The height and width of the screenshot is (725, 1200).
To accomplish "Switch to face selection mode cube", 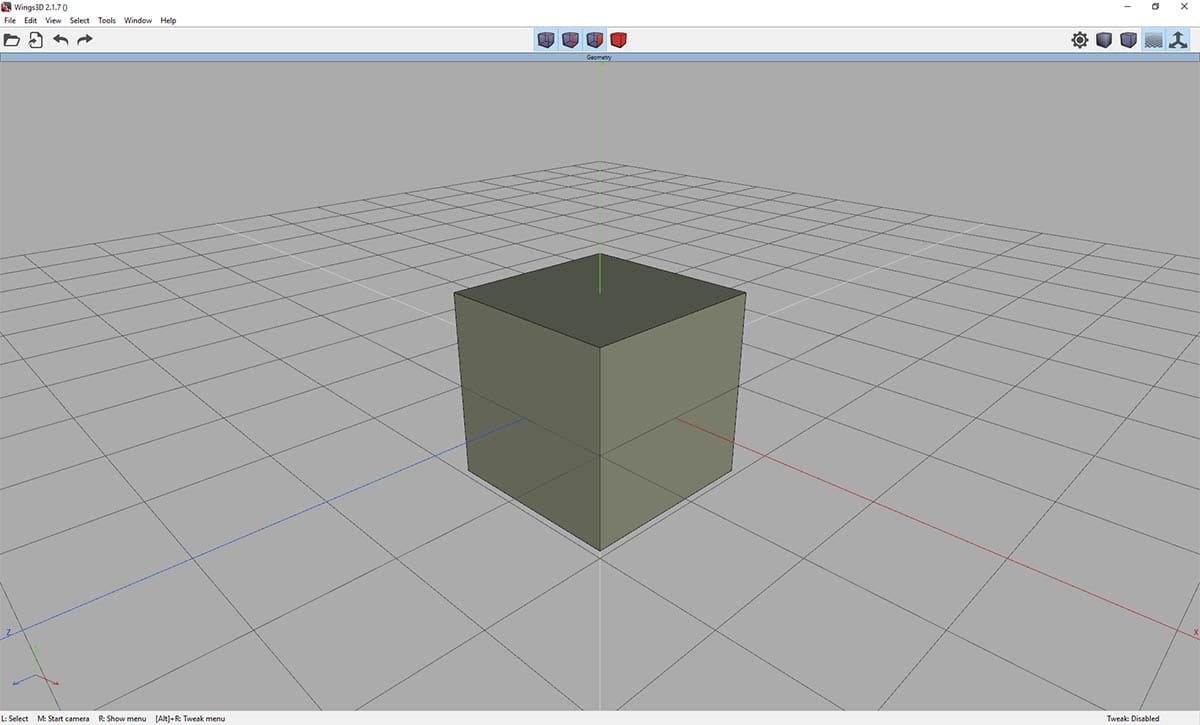I will coord(594,40).
